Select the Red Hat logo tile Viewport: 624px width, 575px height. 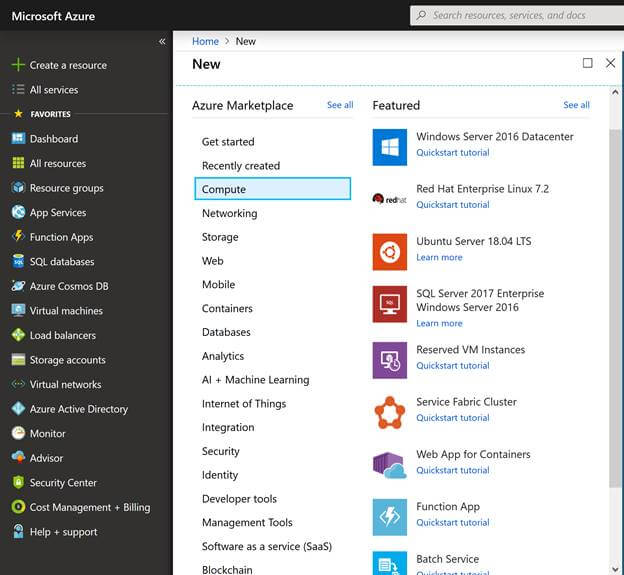tap(390, 199)
